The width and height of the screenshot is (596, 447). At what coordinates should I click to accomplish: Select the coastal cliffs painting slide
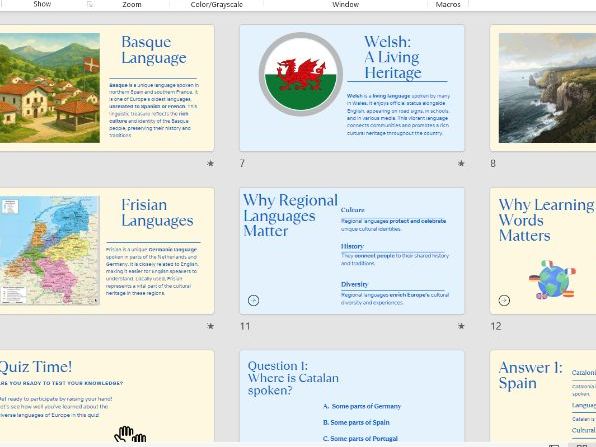tap(543, 88)
